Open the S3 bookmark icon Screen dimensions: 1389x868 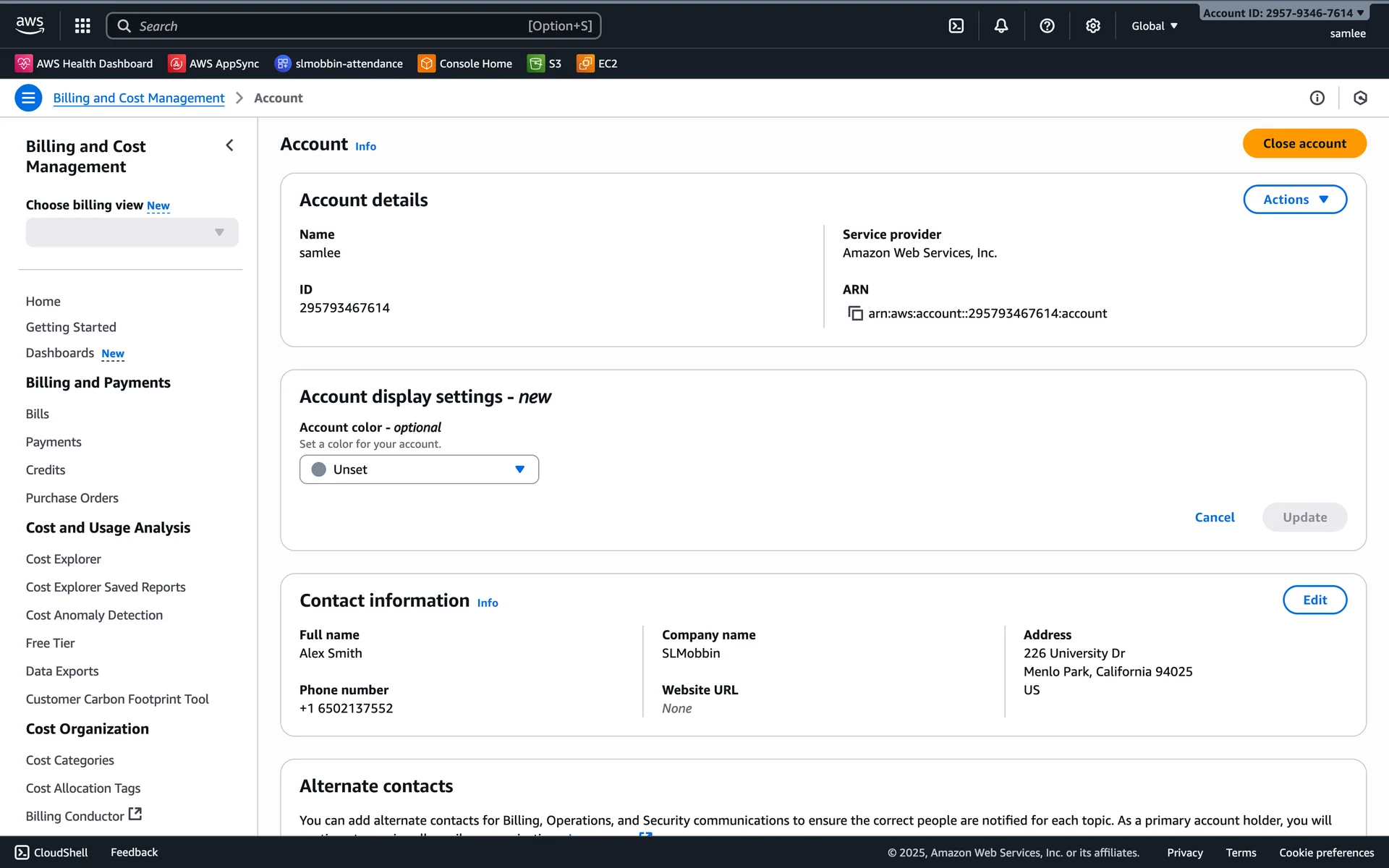[536, 64]
